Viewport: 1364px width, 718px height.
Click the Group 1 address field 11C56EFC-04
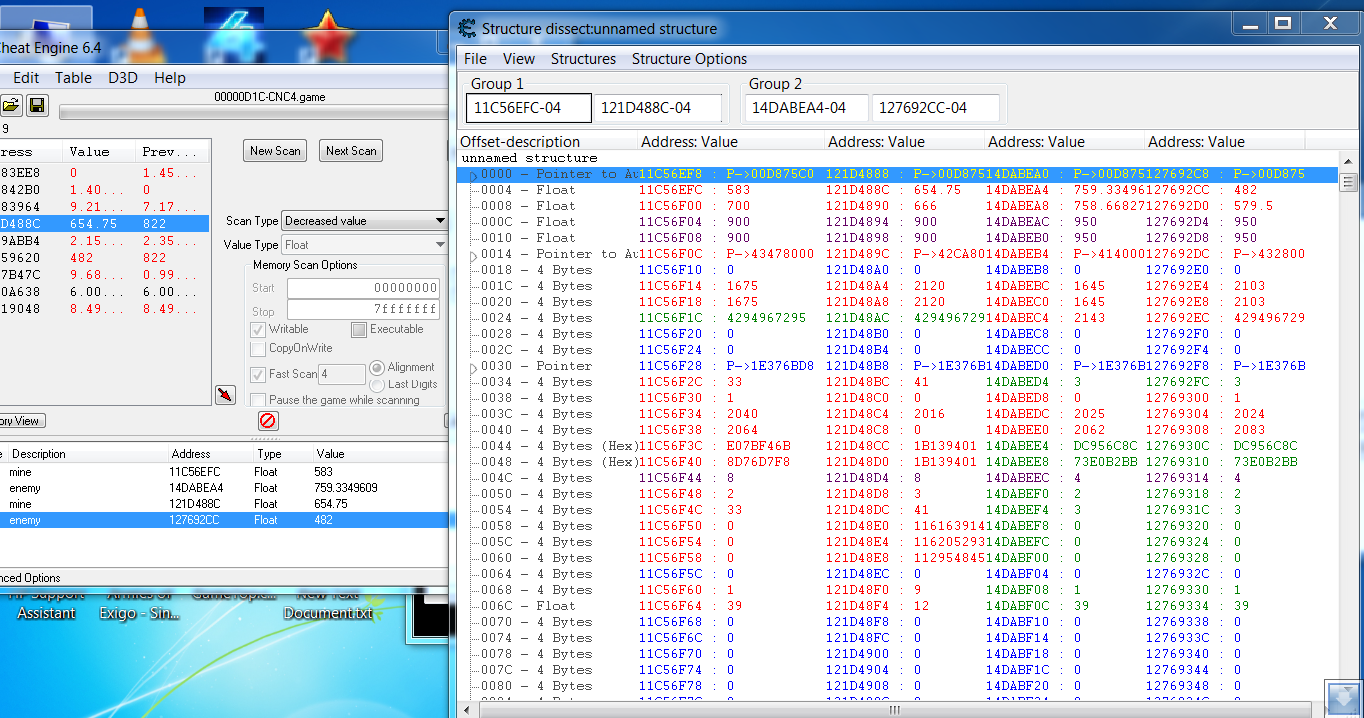pyautogui.click(x=528, y=108)
